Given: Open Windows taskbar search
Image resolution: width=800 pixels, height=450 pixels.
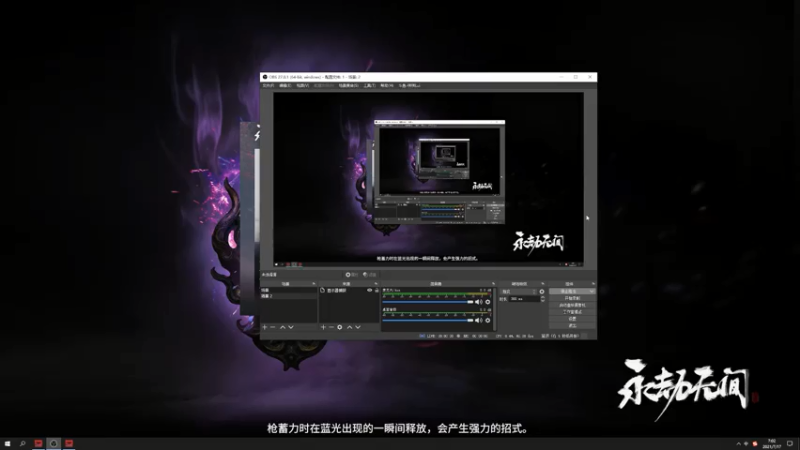Looking at the screenshot, I should (22, 444).
